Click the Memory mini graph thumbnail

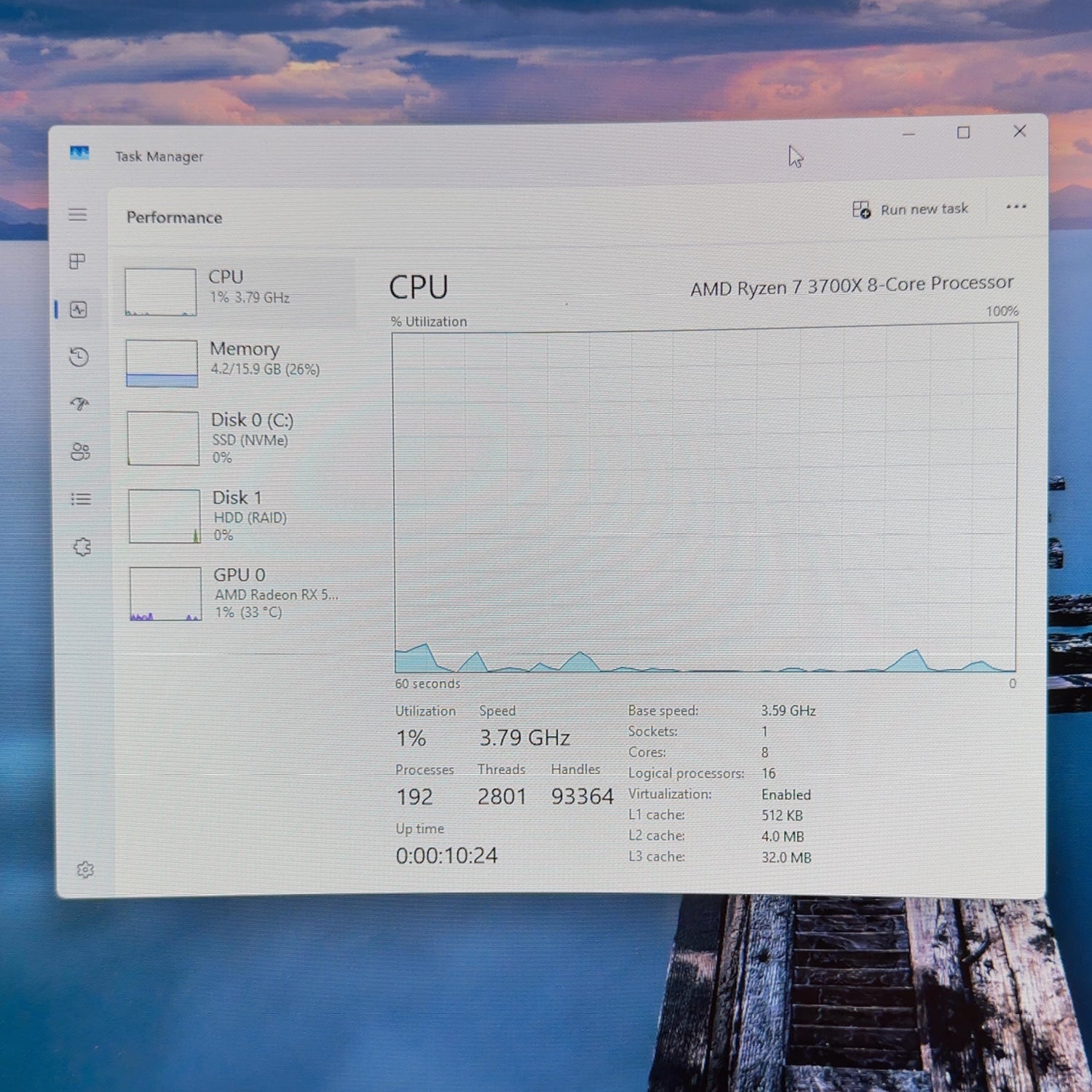[162, 363]
